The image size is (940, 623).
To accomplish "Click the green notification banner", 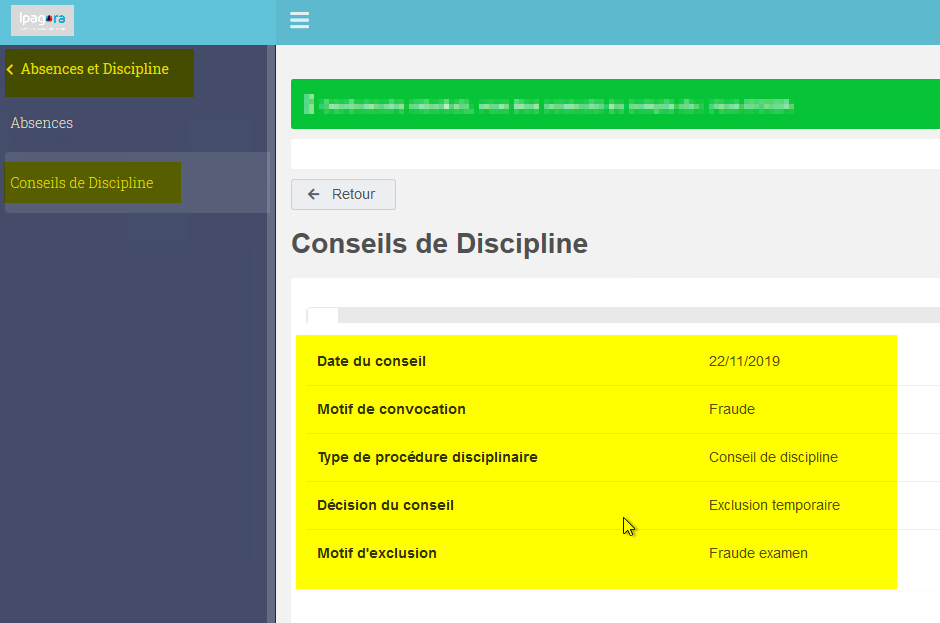I will [615, 104].
